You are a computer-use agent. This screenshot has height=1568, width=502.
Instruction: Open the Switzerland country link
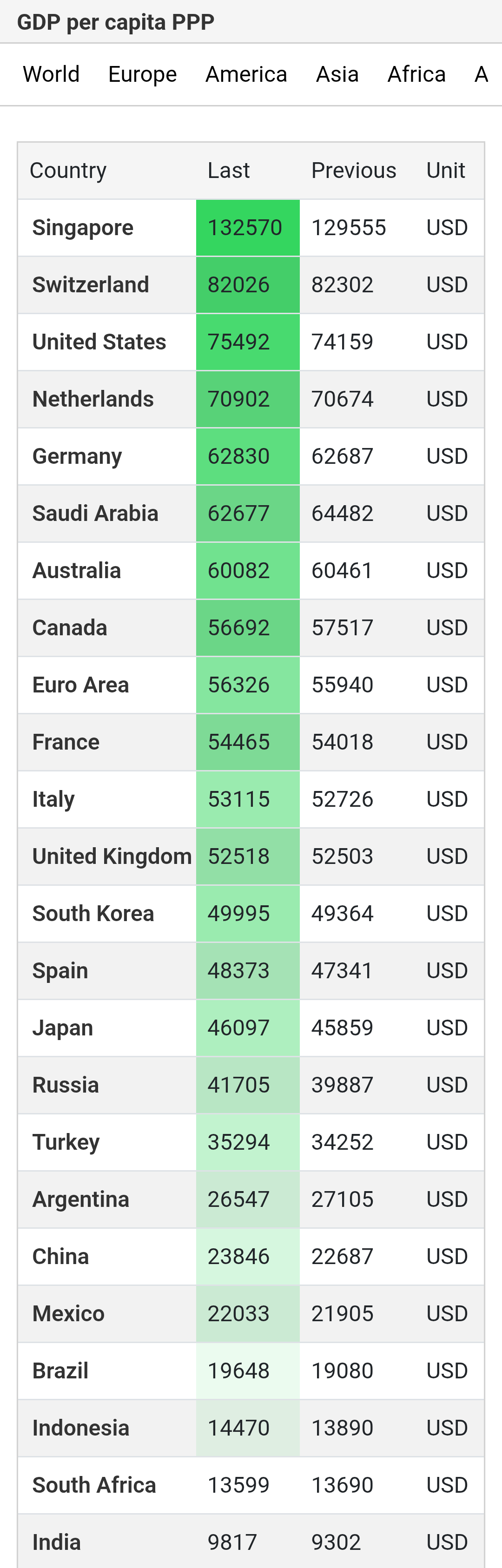pos(91,285)
